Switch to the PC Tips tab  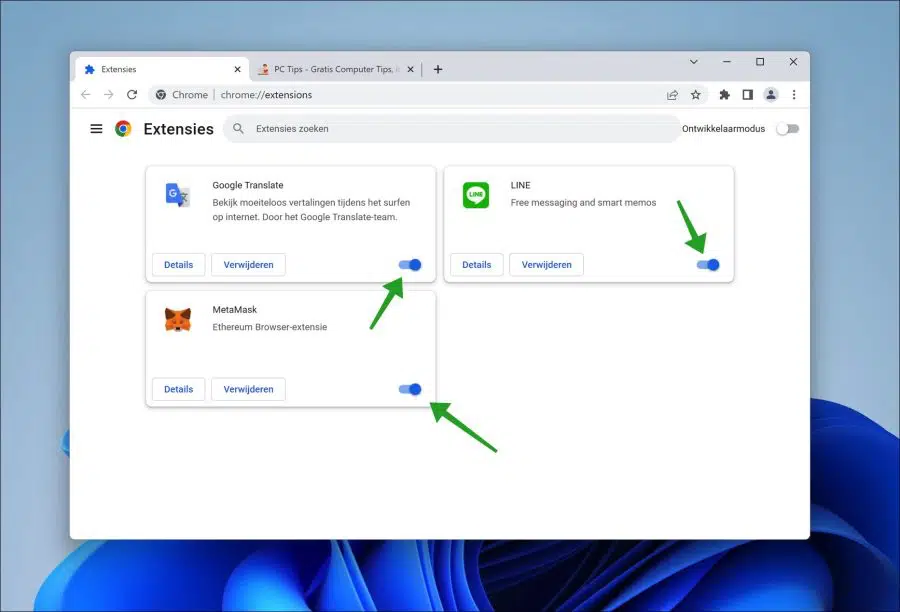coord(336,69)
